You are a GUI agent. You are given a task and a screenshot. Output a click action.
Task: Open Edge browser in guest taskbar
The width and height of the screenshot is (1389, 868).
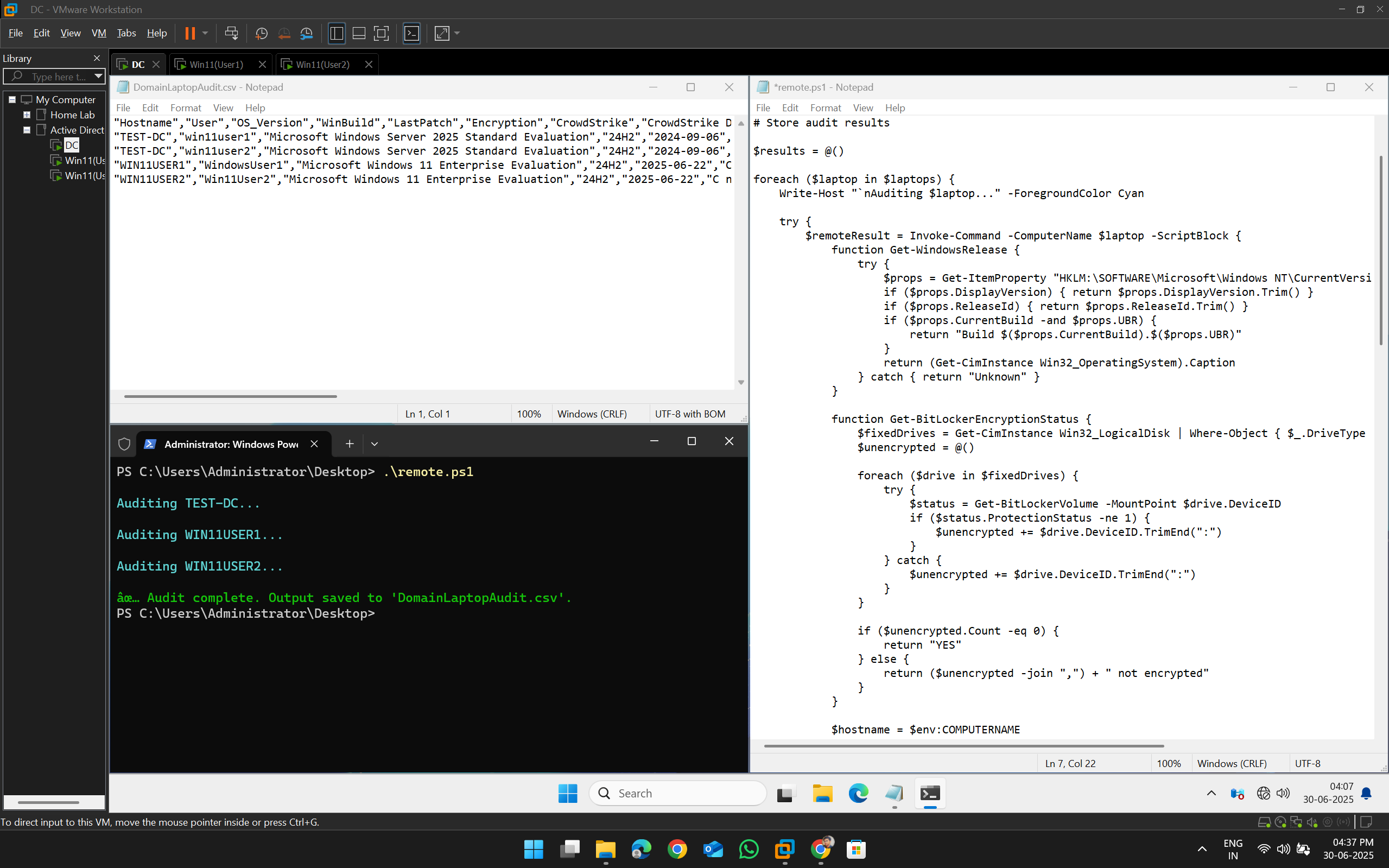coord(858,794)
